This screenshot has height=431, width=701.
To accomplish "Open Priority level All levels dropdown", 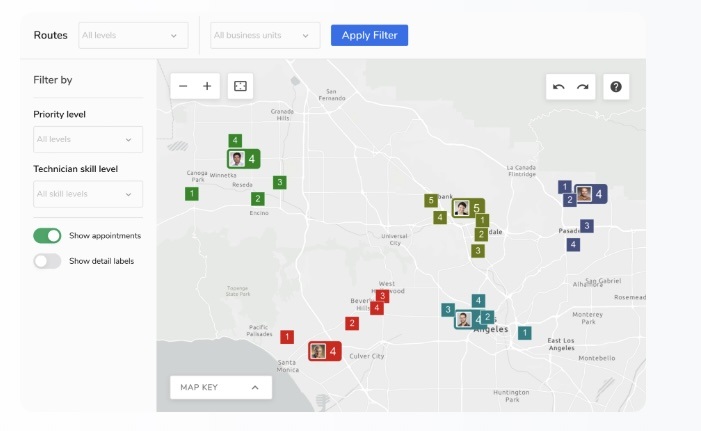I will (x=88, y=139).
